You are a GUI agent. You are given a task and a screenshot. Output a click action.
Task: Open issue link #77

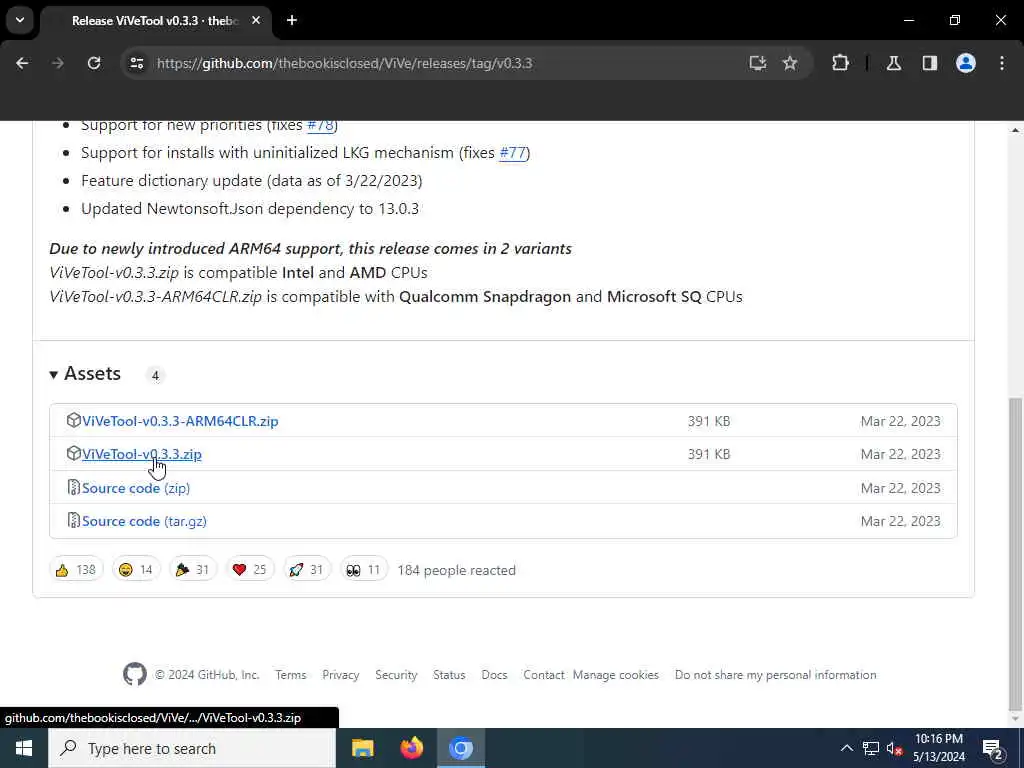(x=513, y=153)
